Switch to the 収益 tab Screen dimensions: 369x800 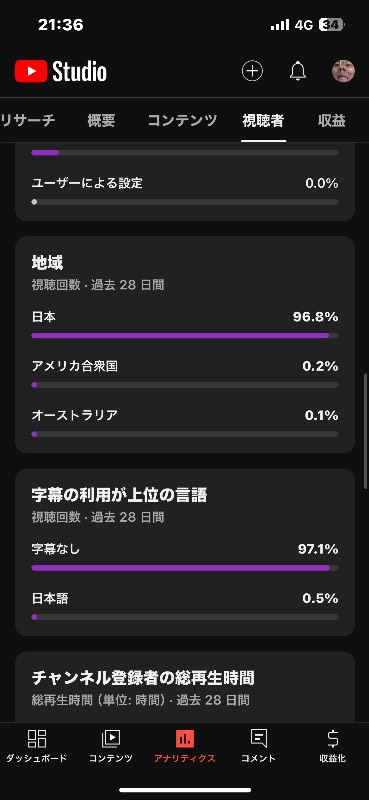point(331,120)
